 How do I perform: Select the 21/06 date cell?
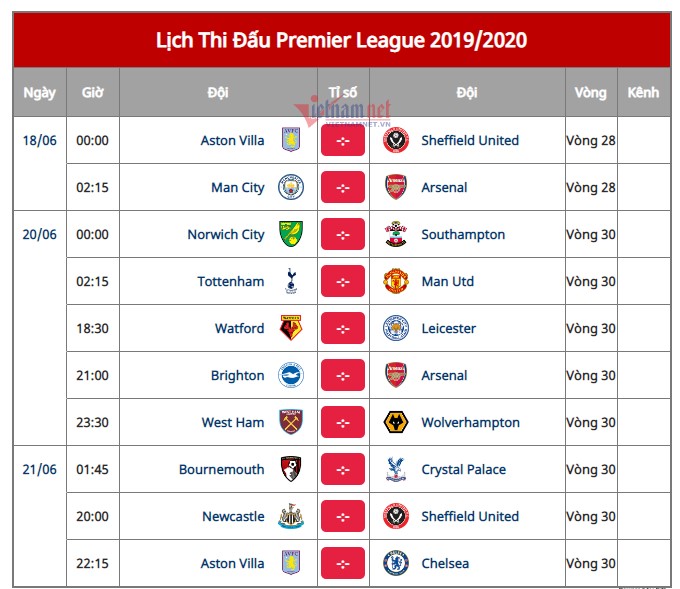click(x=40, y=469)
